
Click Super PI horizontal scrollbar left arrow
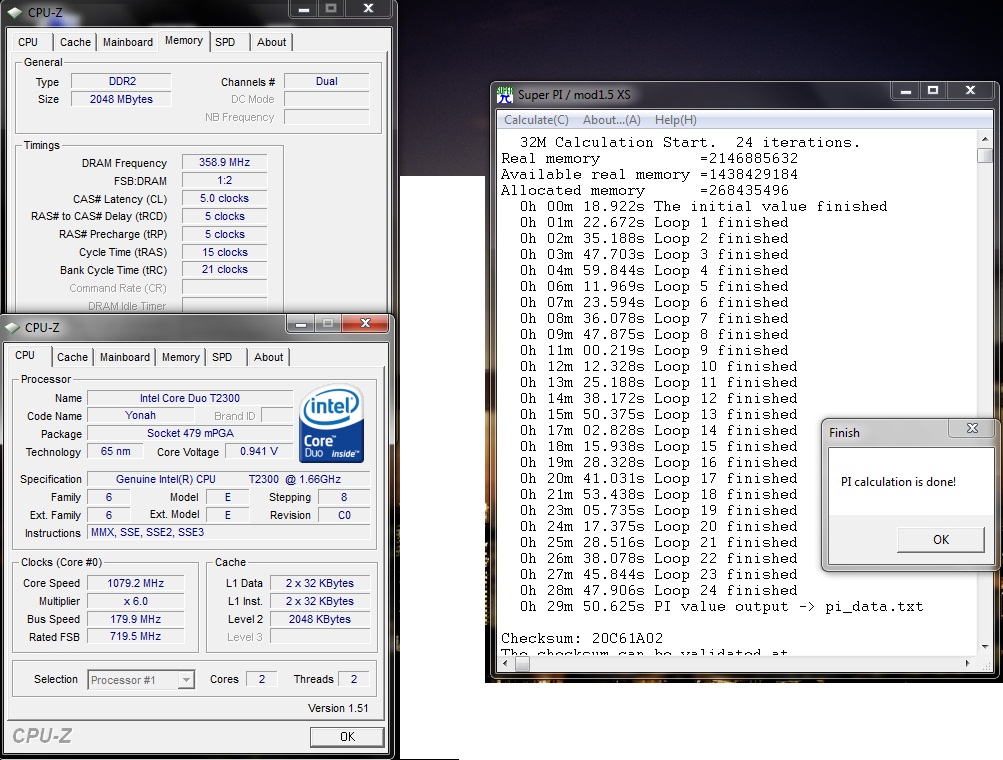[x=505, y=663]
